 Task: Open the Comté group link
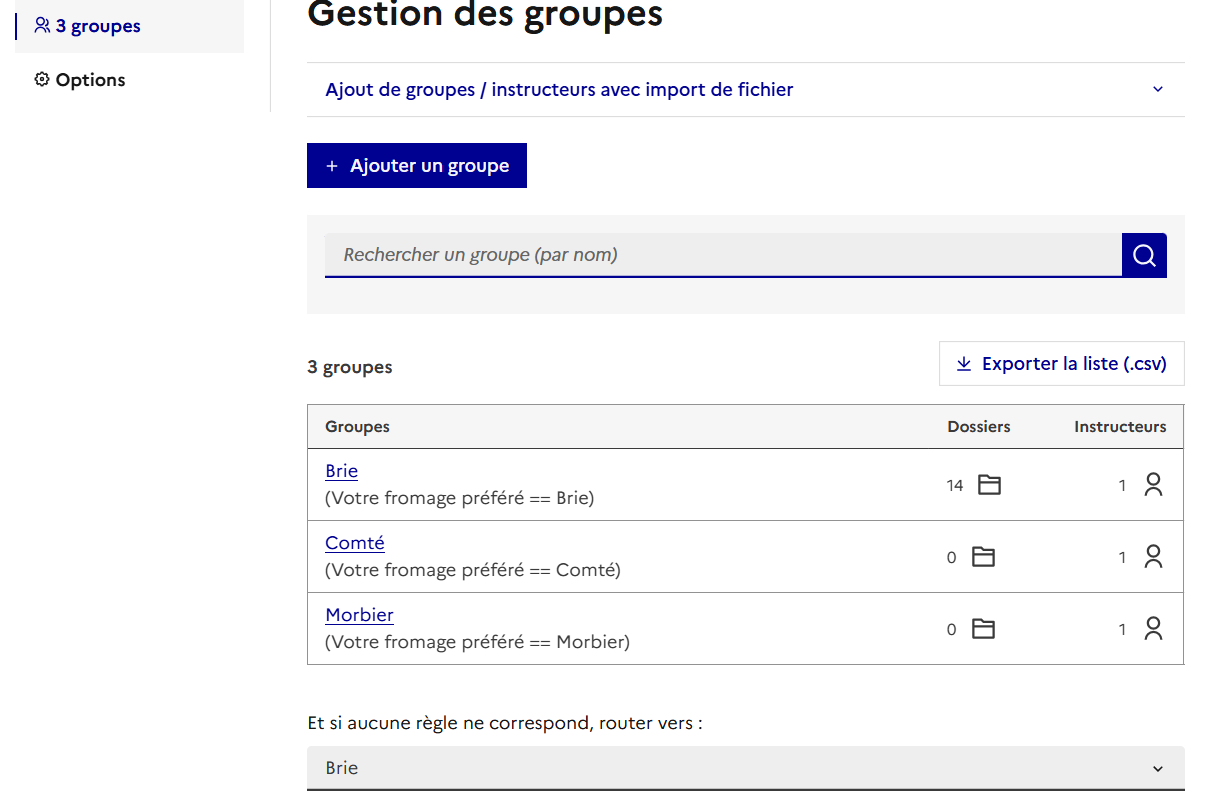[x=355, y=543]
